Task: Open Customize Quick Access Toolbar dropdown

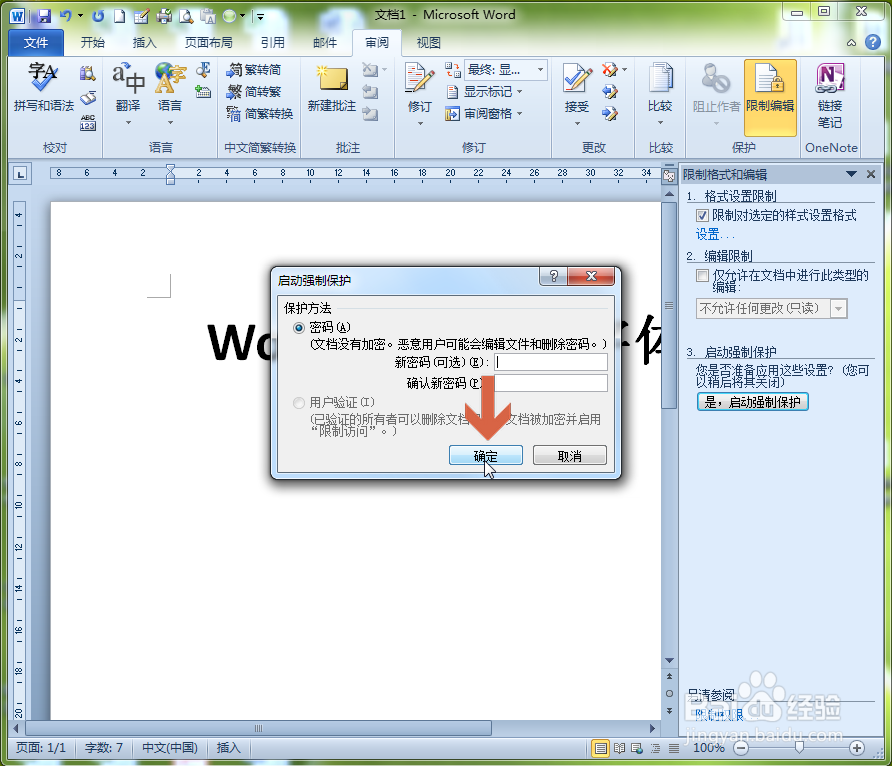Action: [260, 16]
